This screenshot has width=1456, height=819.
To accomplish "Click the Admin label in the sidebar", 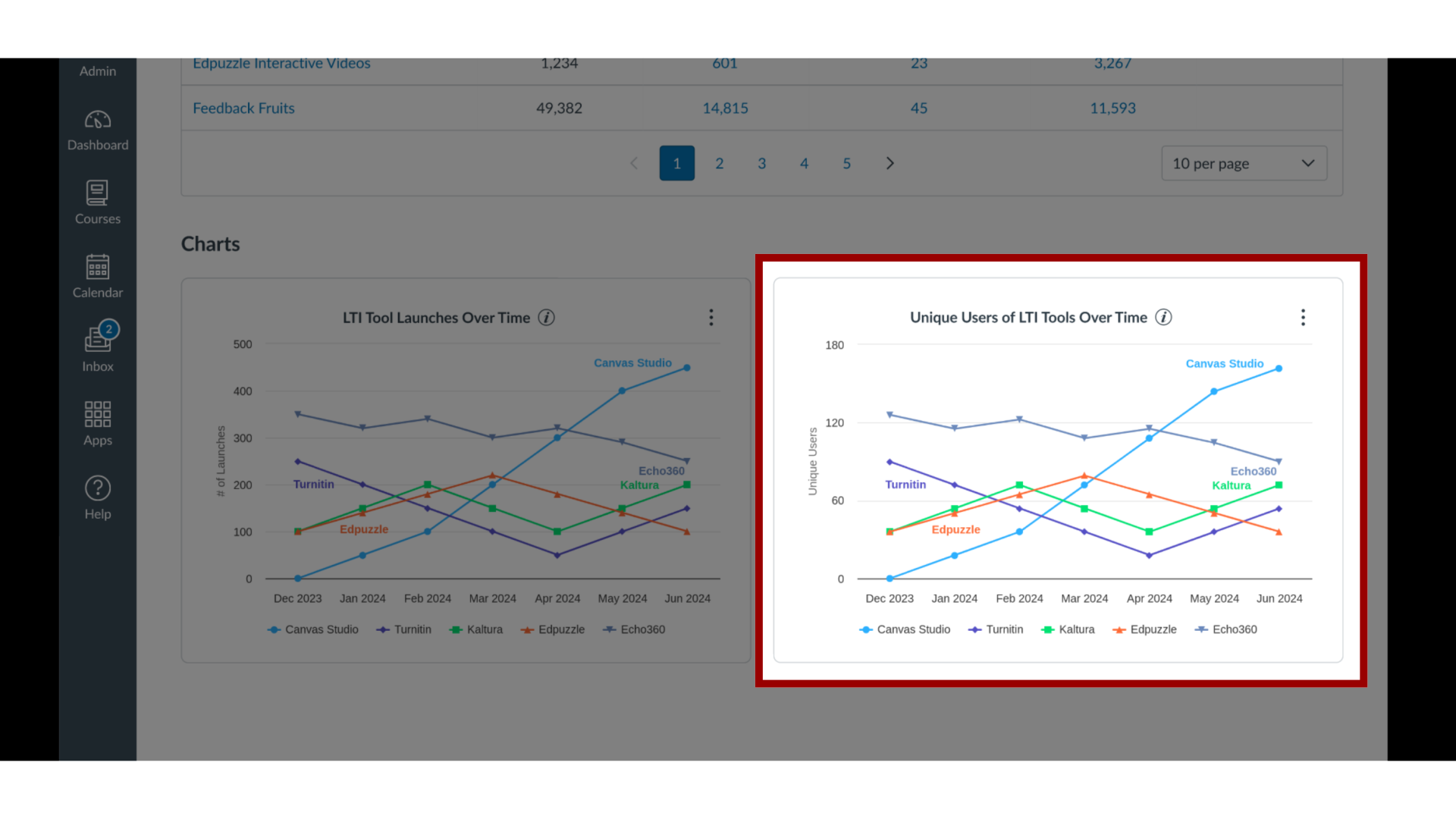I will click(98, 71).
